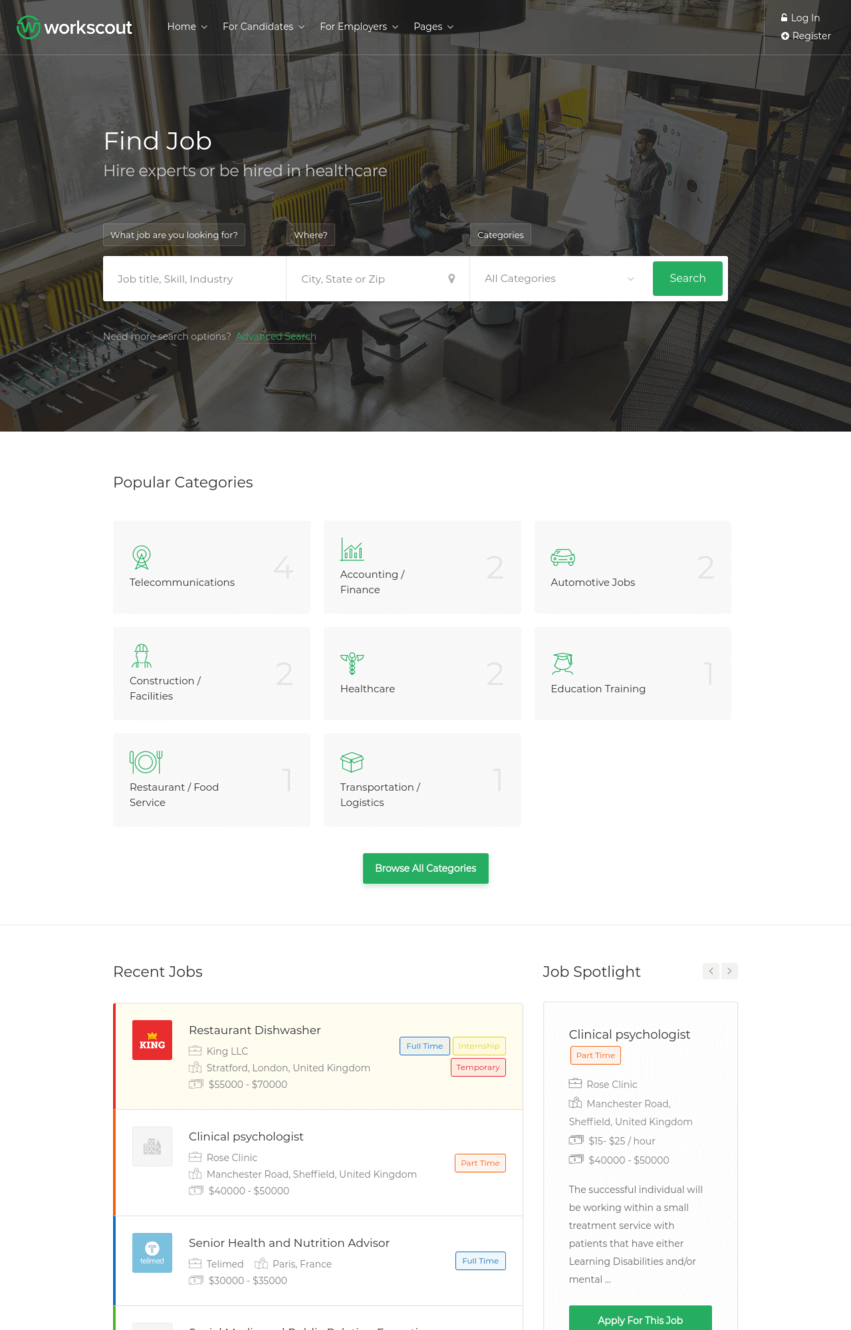This screenshot has width=851, height=1330.
Task: Click the Telecommunications antenna icon
Action: click(x=142, y=557)
